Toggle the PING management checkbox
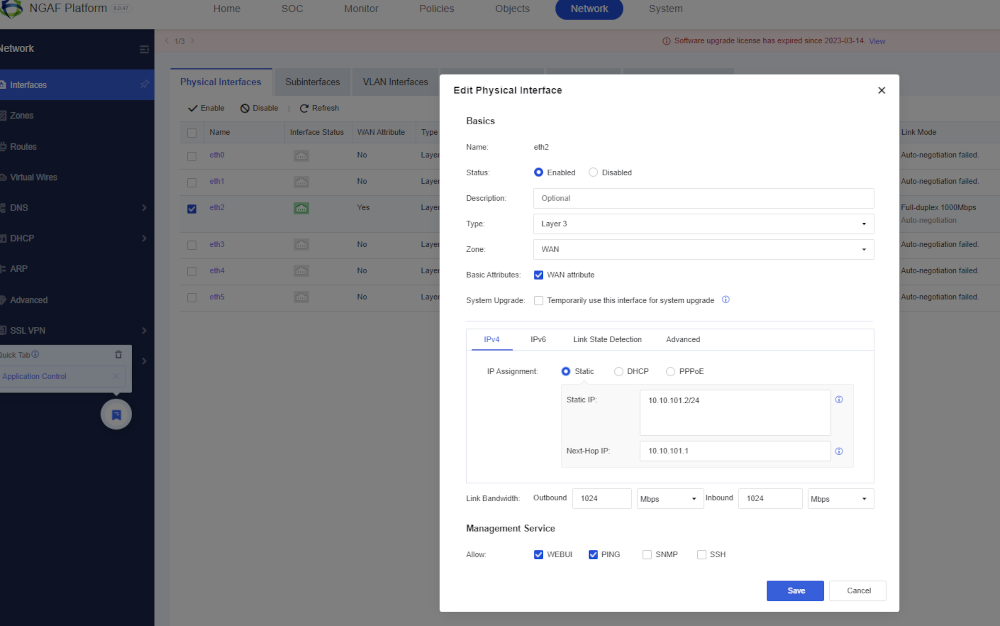1000x626 pixels. (x=593, y=555)
